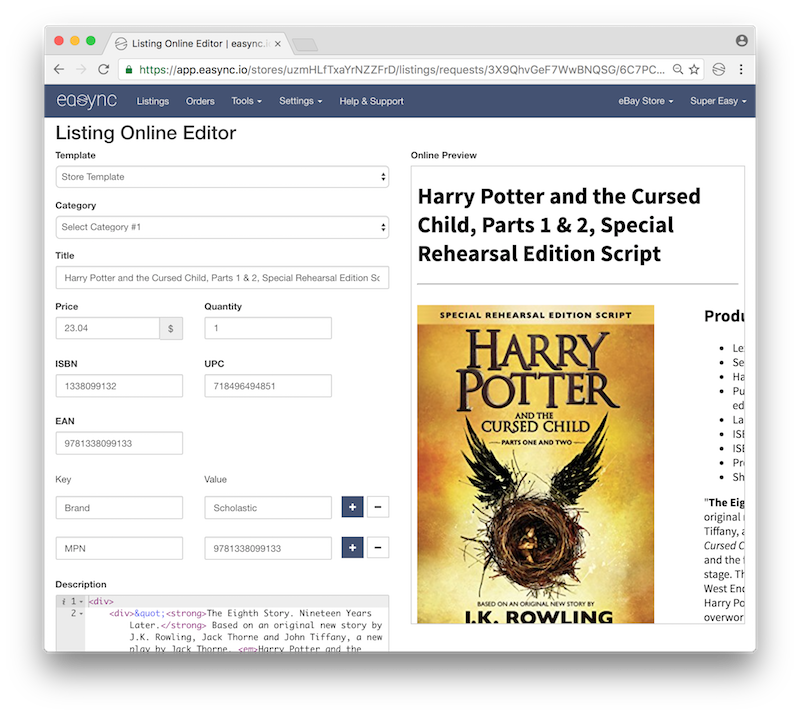
Task: Collapse the code fold arrow on line 1
Action: click(x=81, y=602)
